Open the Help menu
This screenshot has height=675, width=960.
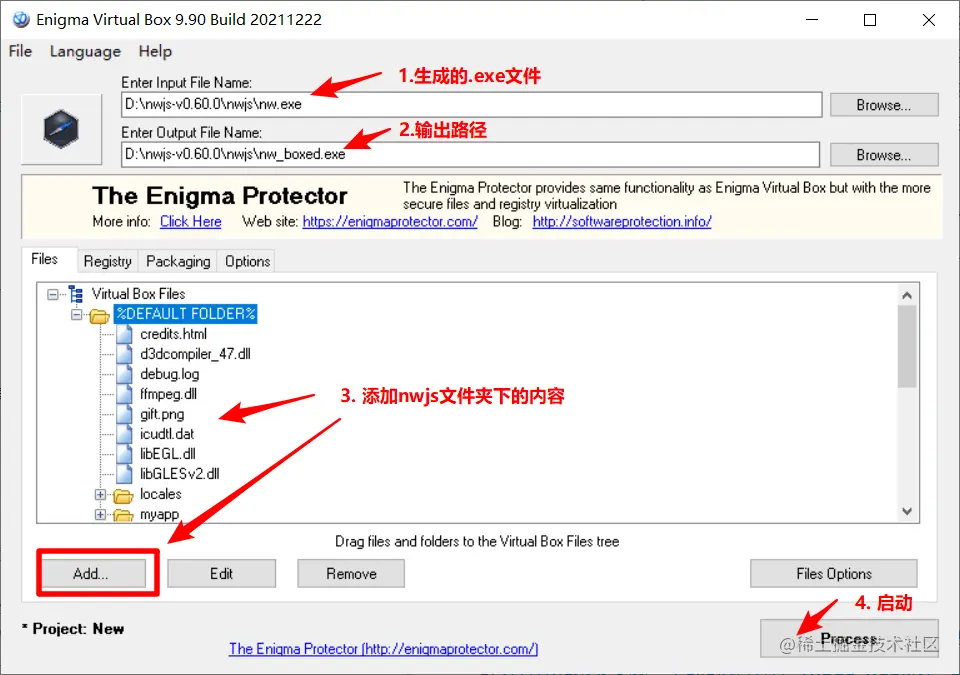[x=155, y=51]
